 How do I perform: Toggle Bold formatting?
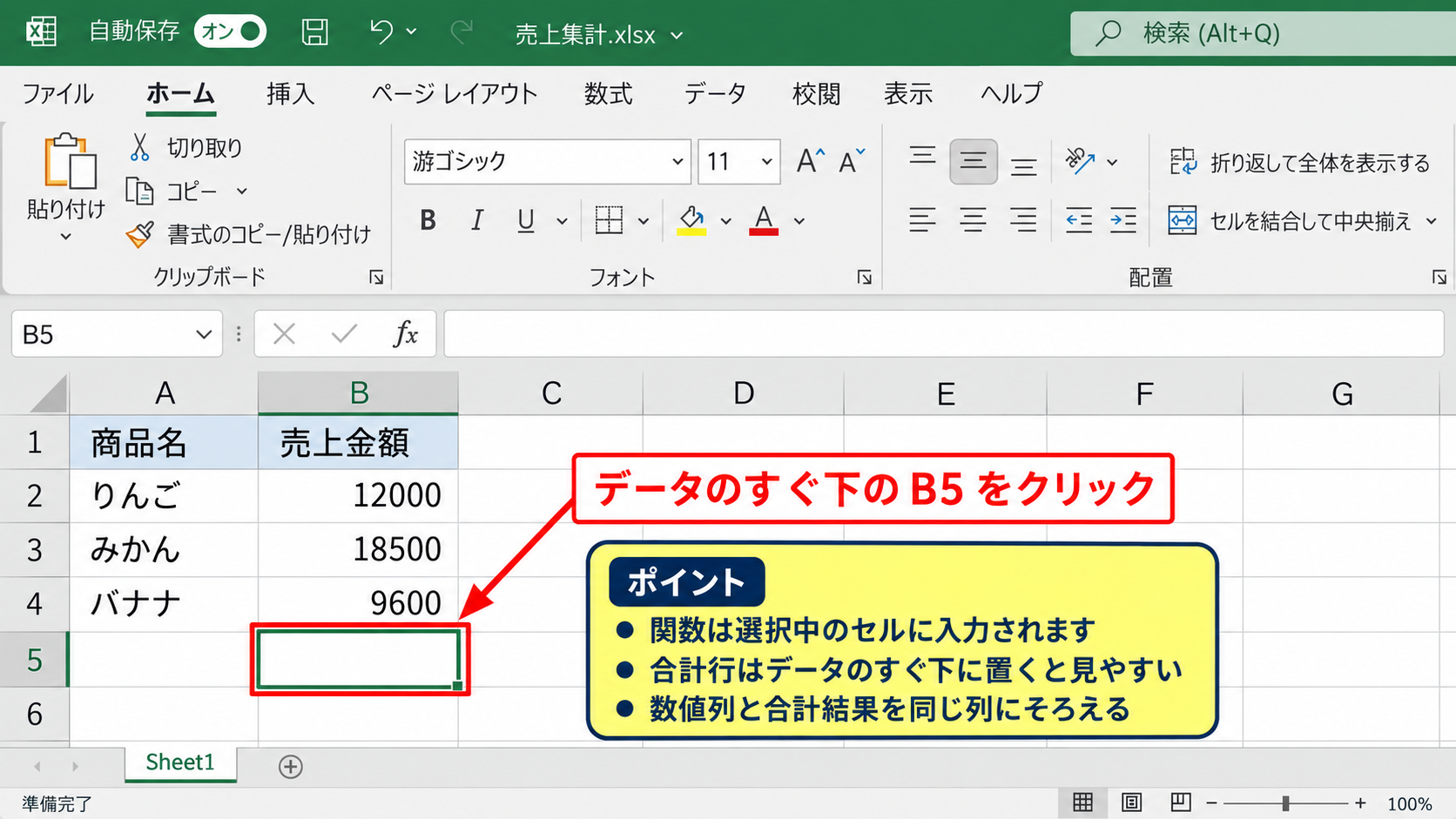coord(428,220)
